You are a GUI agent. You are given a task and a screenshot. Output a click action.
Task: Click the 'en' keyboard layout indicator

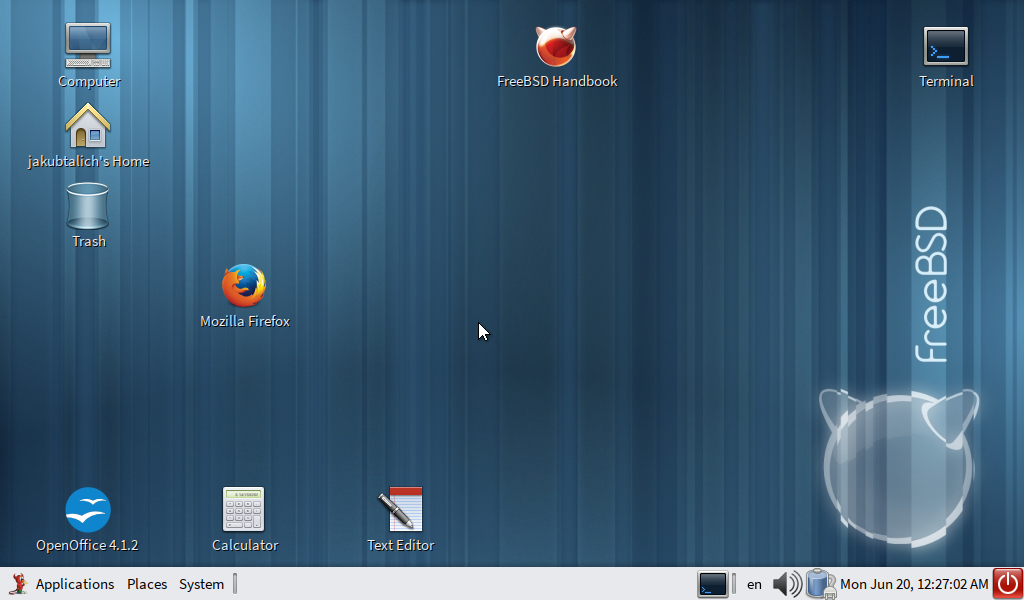[x=754, y=584]
